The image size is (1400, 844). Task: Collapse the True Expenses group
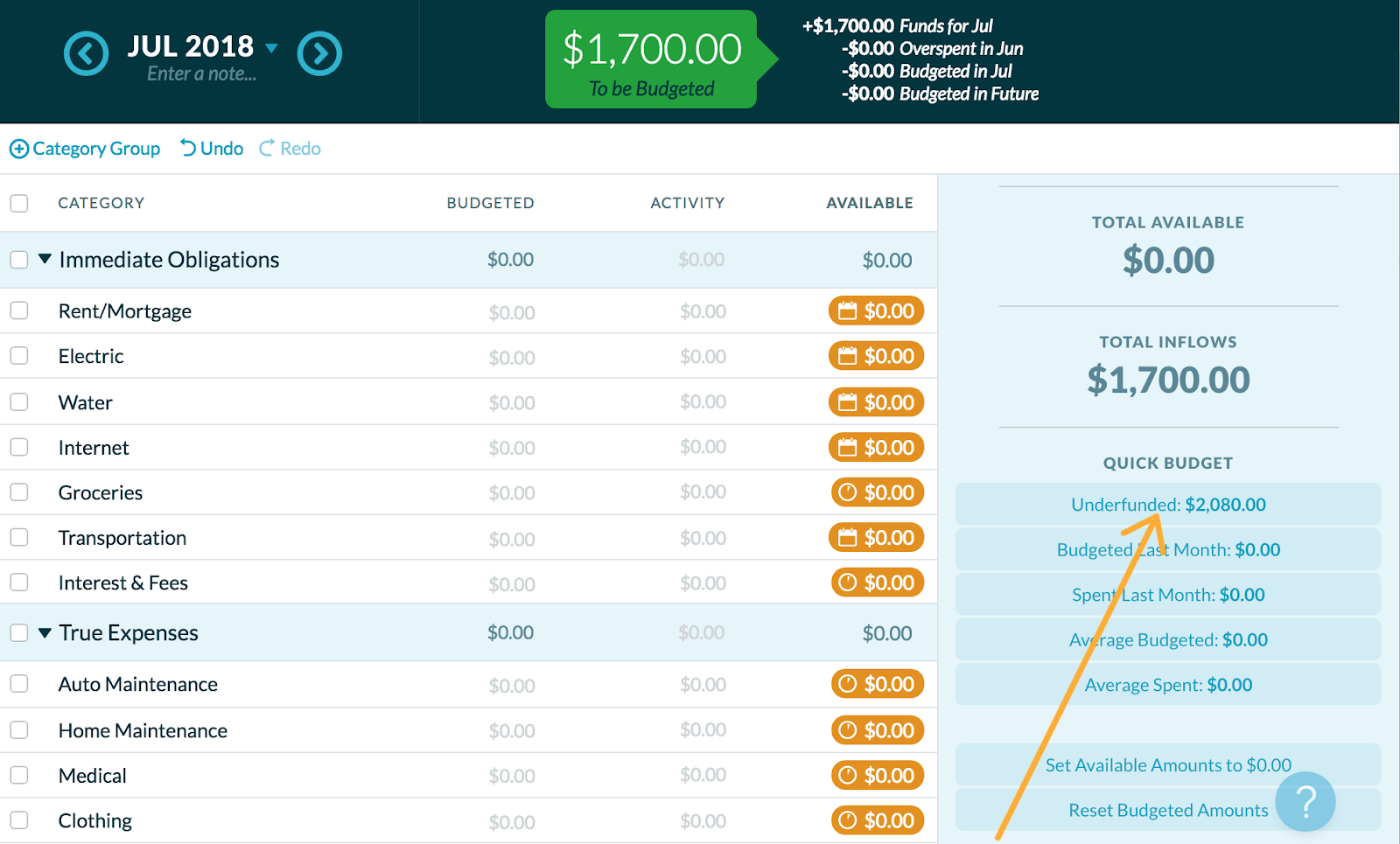point(45,632)
